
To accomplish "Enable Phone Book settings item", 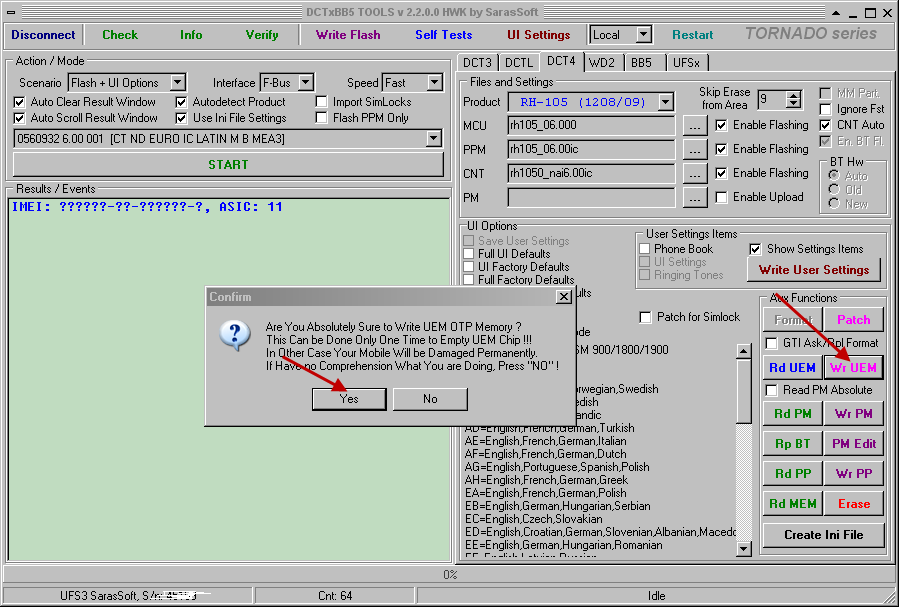I will [x=644, y=249].
